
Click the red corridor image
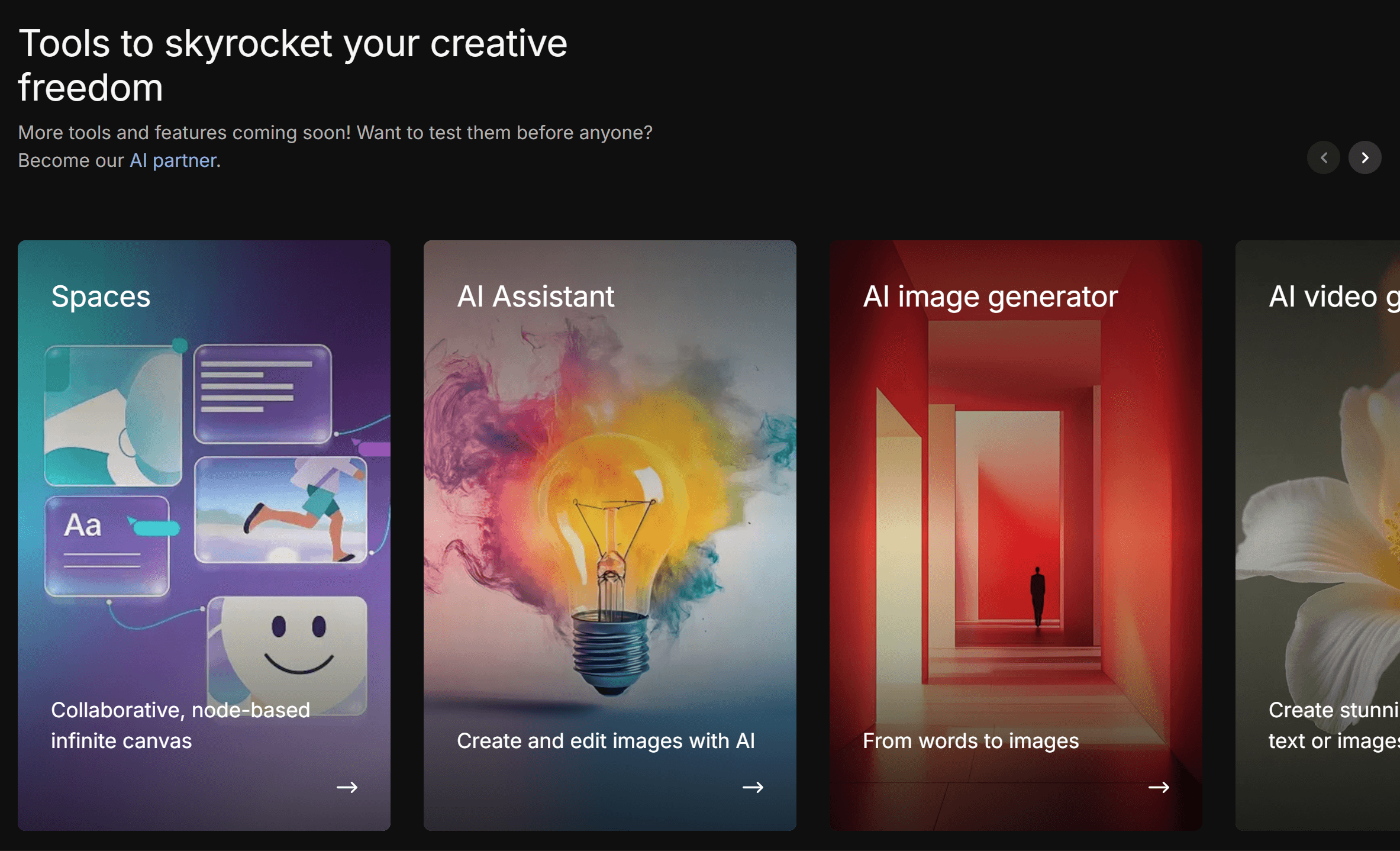(x=1015, y=521)
